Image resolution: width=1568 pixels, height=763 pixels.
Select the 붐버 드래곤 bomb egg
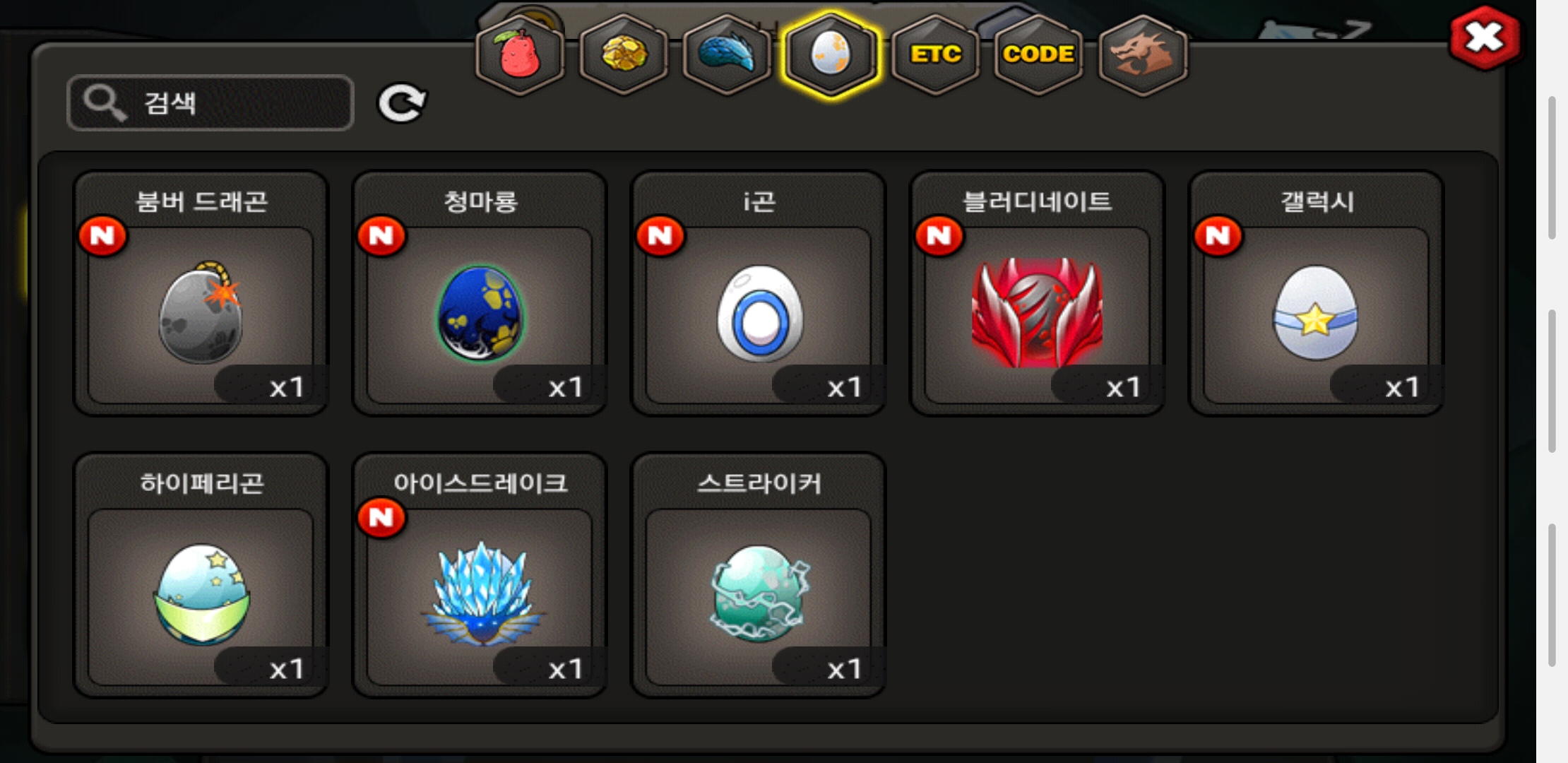[201, 294]
